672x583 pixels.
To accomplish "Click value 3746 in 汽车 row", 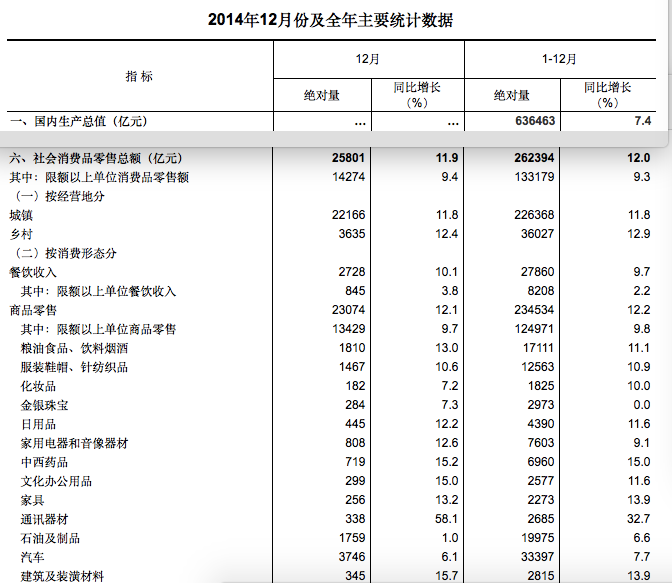I will 352,556.
